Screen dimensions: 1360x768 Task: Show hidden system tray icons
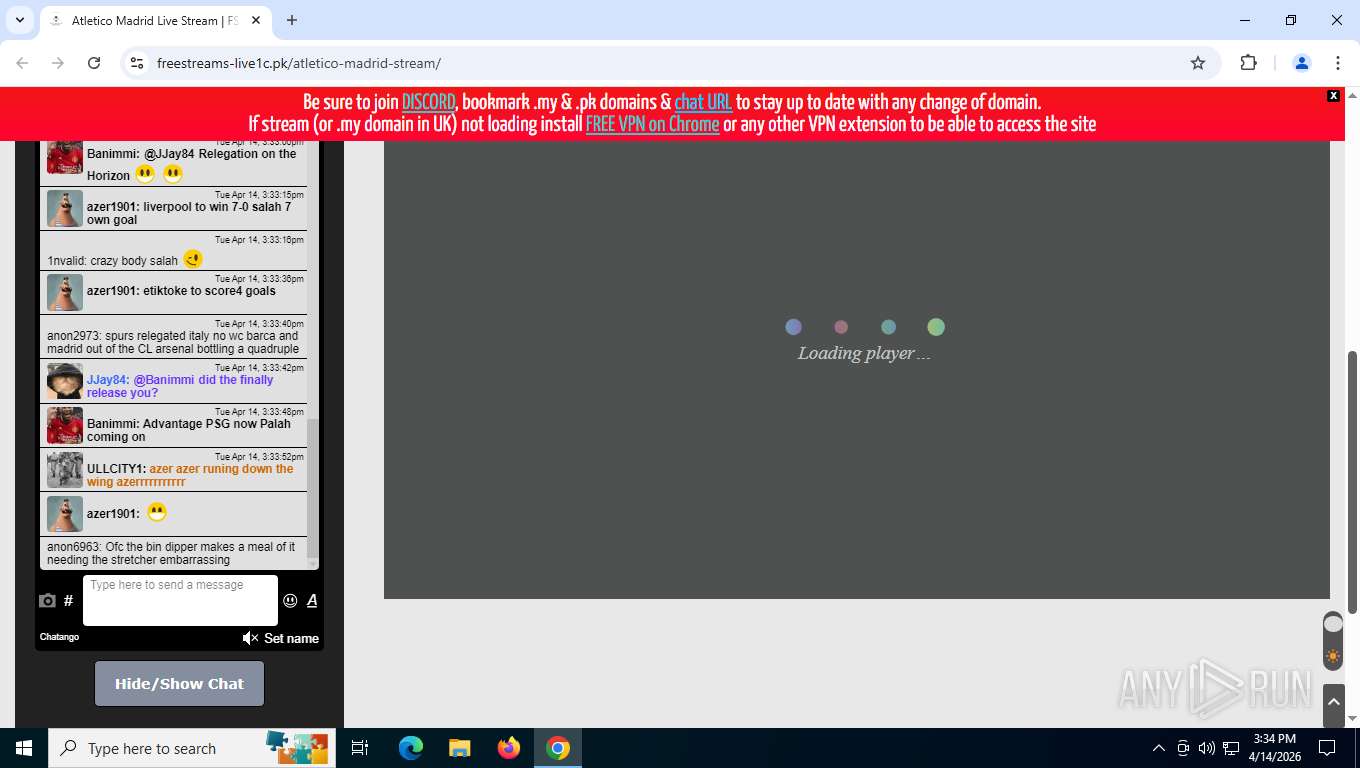pyautogui.click(x=1159, y=748)
